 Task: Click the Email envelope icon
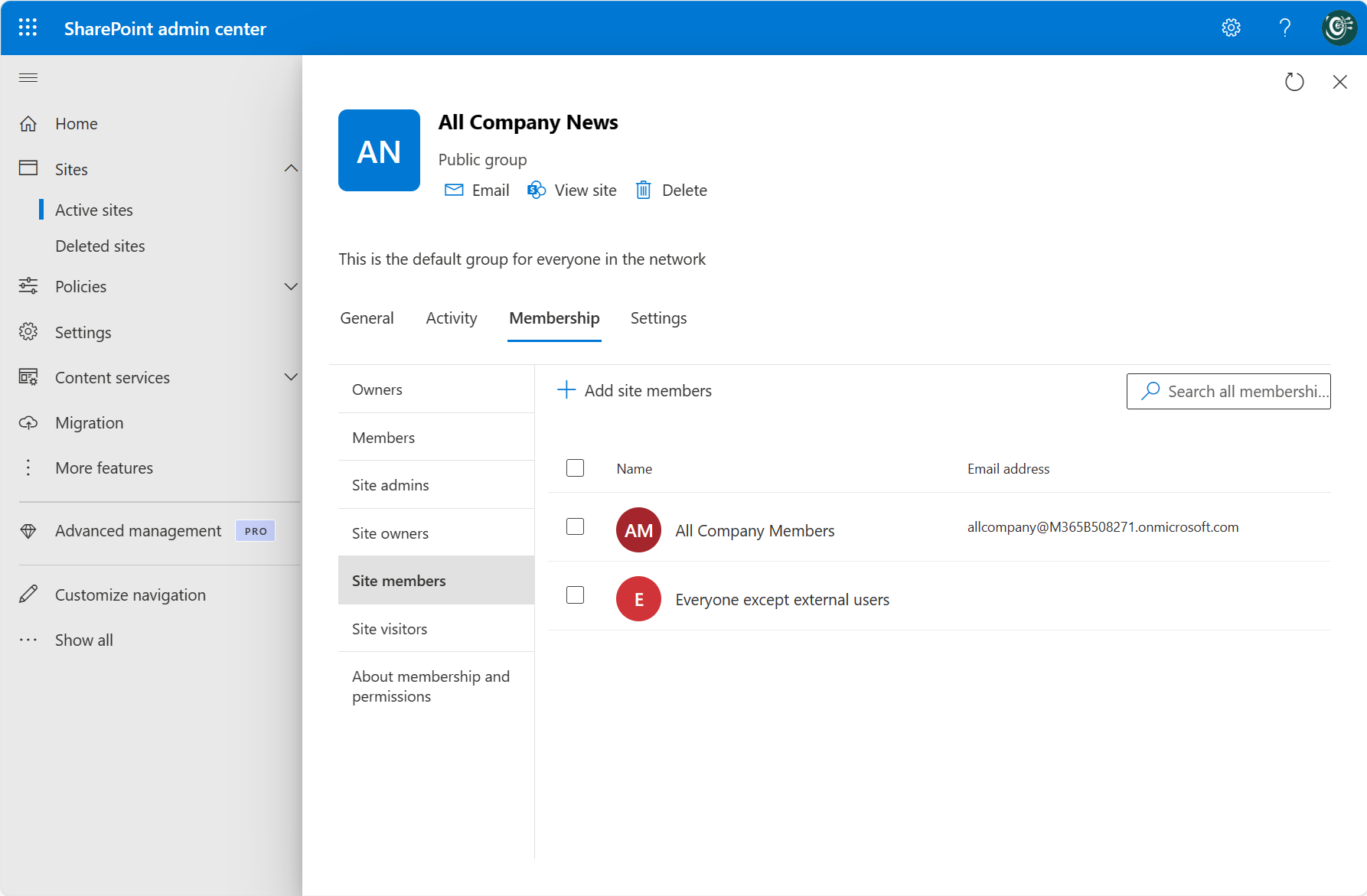click(454, 190)
